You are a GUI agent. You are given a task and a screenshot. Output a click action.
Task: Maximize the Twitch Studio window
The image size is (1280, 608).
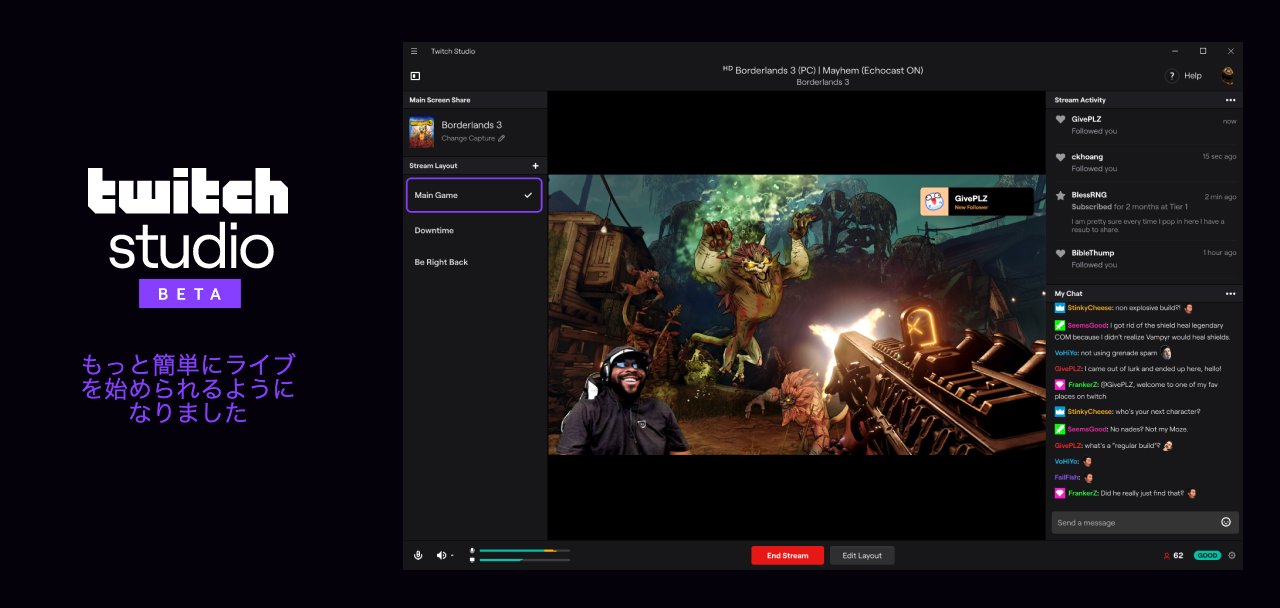coord(1203,51)
